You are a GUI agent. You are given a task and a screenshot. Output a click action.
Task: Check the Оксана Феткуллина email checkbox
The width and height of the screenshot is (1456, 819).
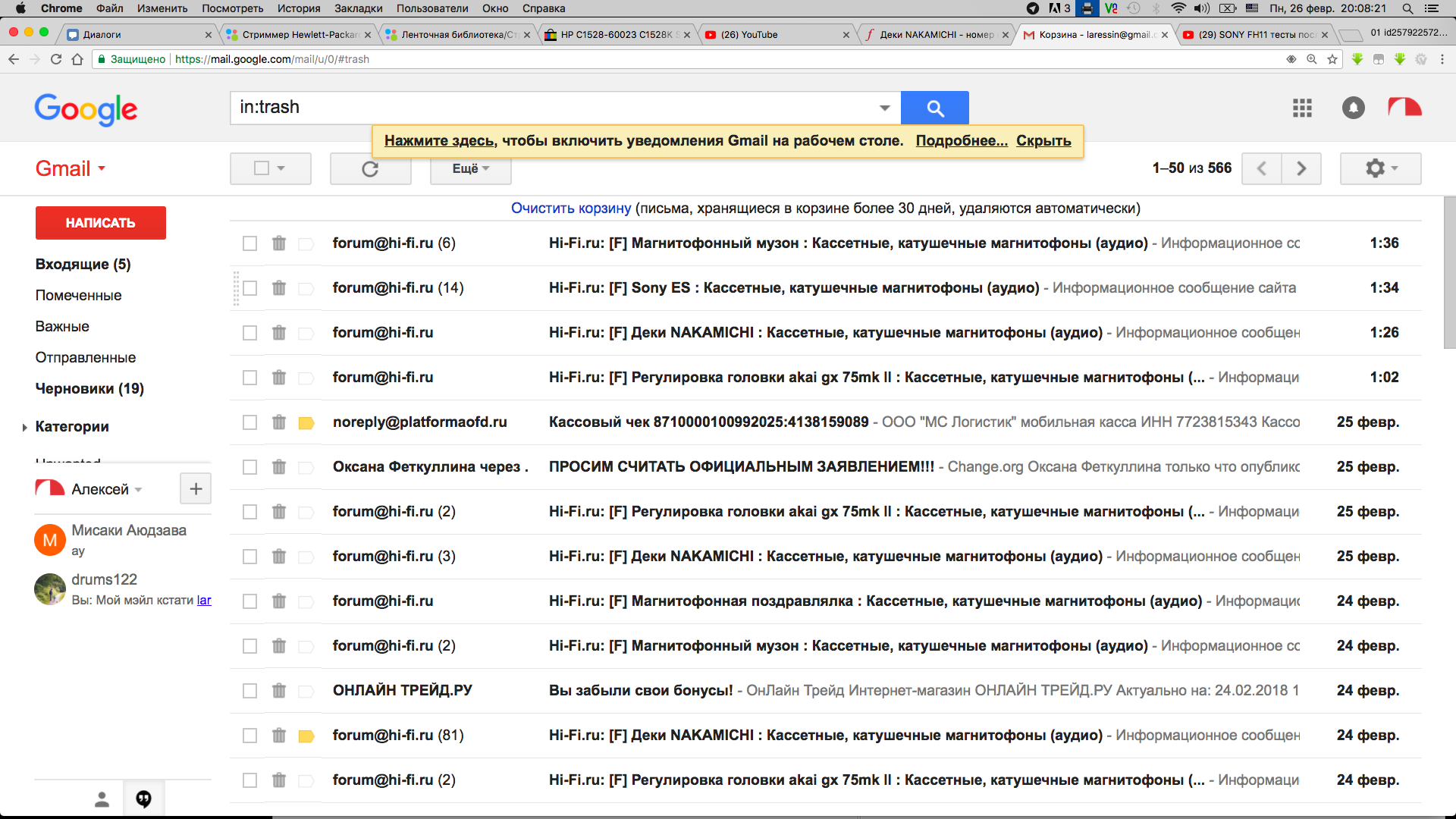point(249,467)
